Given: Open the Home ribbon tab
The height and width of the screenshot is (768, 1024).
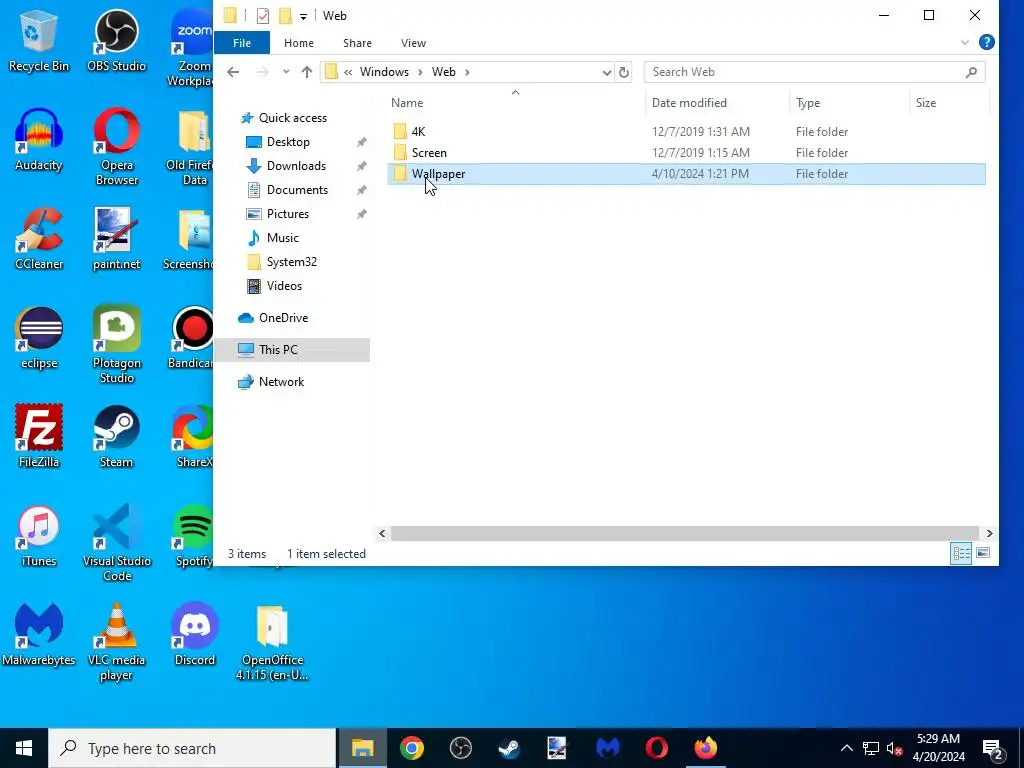Looking at the screenshot, I should pyautogui.click(x=298, y=42).
